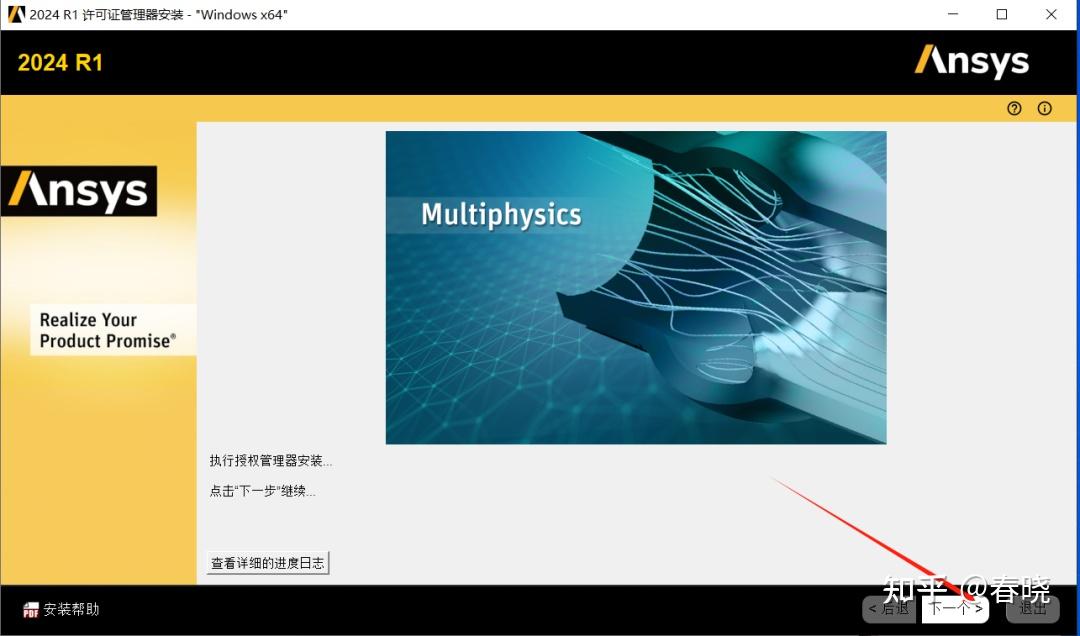
Task: Open the Help circle icon in header
Action: click(x=1014, y=108)
